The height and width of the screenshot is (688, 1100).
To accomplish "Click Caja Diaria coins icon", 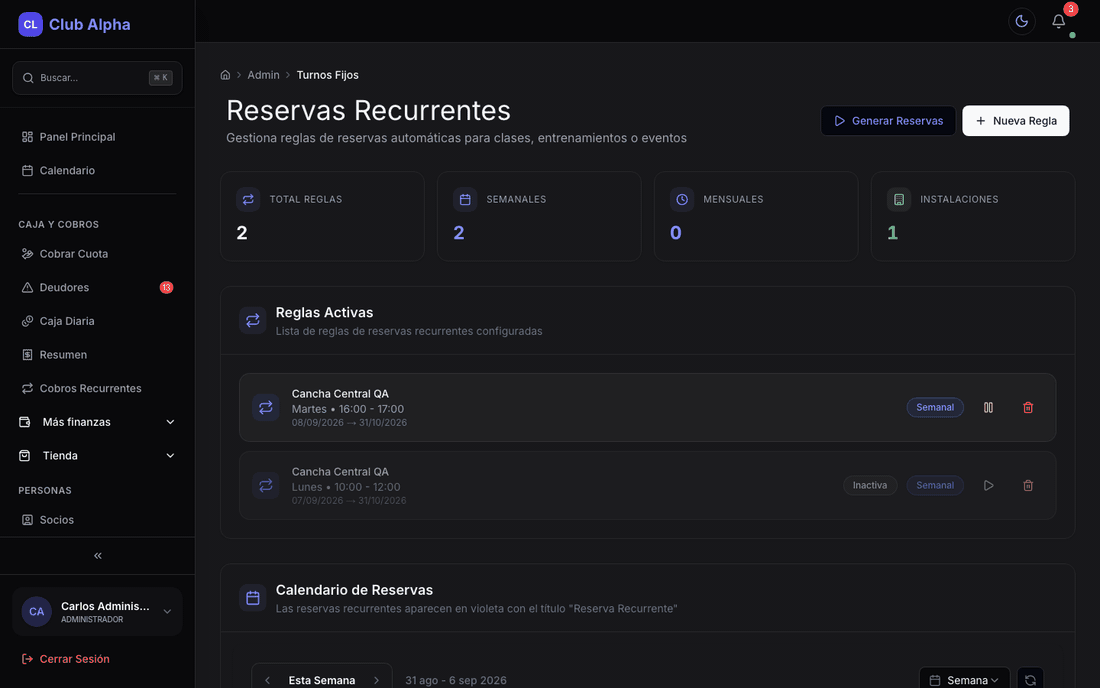I will [27, 321].
